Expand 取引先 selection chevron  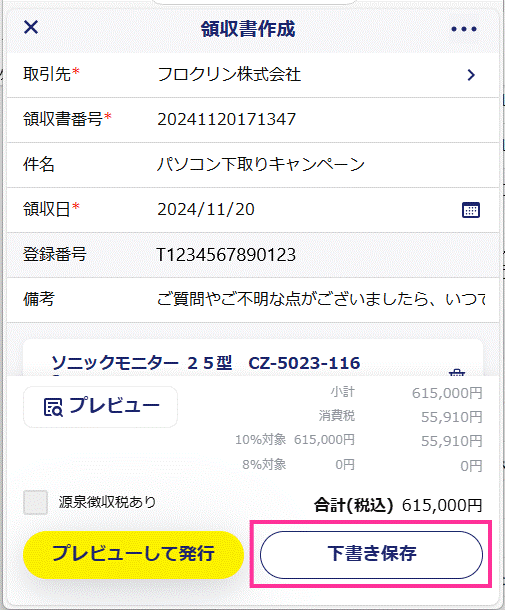(x=471, y=75)
